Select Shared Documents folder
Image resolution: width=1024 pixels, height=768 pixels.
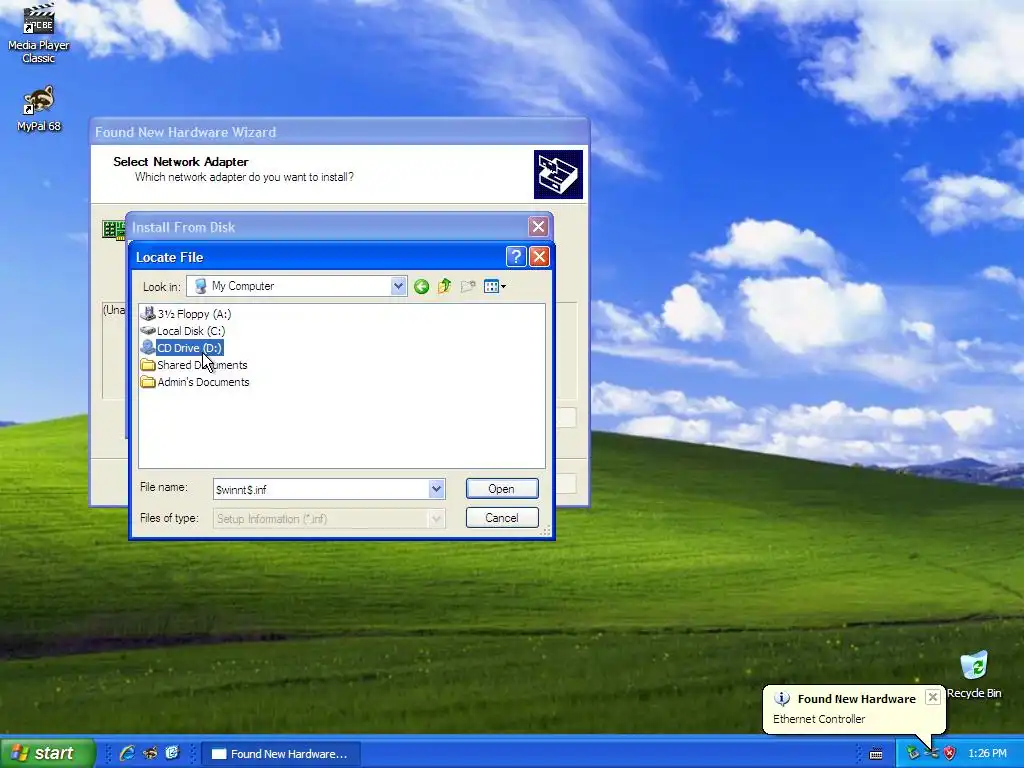pos(194,365)
